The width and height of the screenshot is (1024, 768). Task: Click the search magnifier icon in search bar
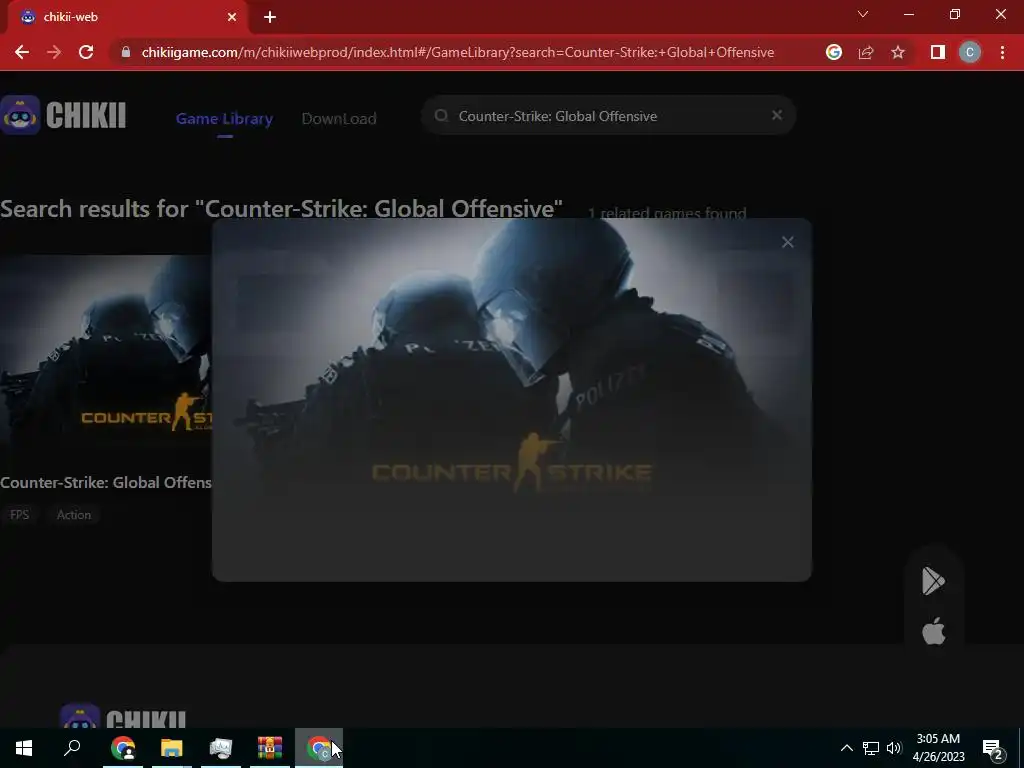pyautogui.click(x=441, y=116)
